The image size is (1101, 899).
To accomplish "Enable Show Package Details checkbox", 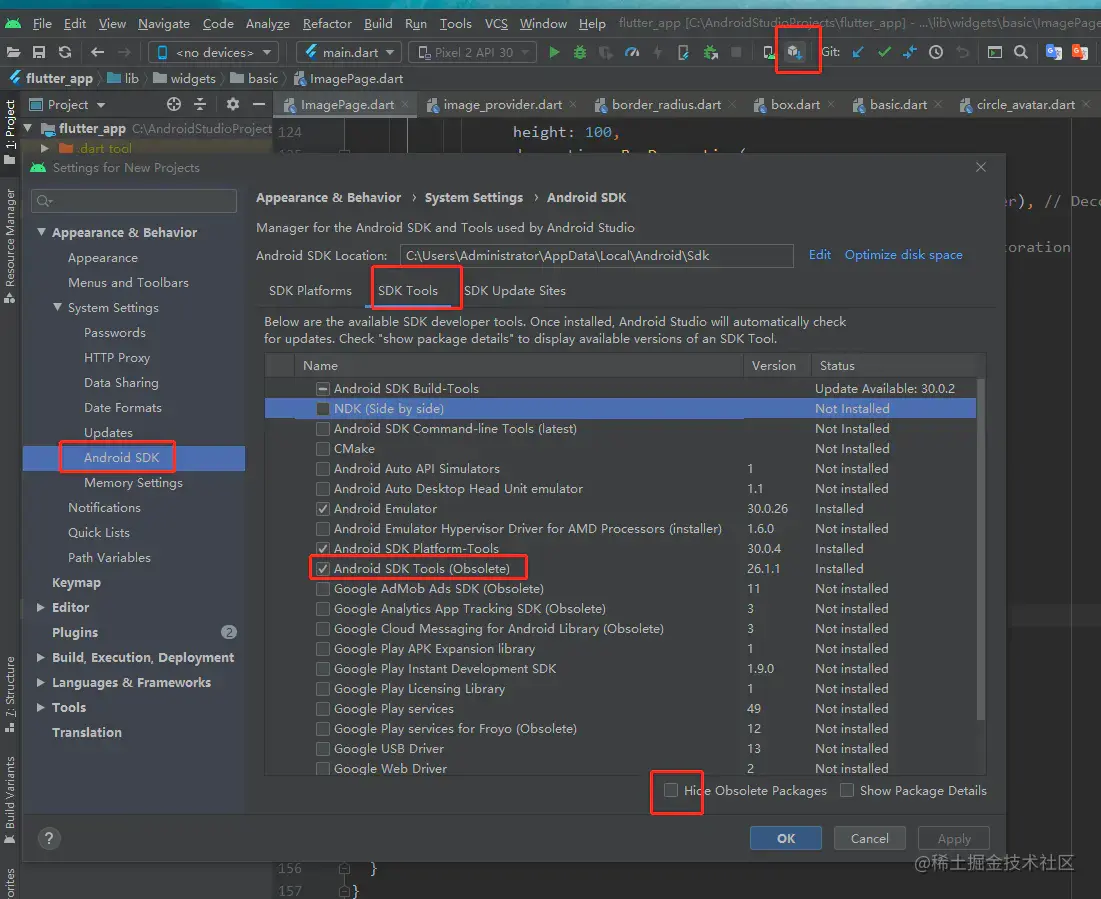I will point(848,790).
